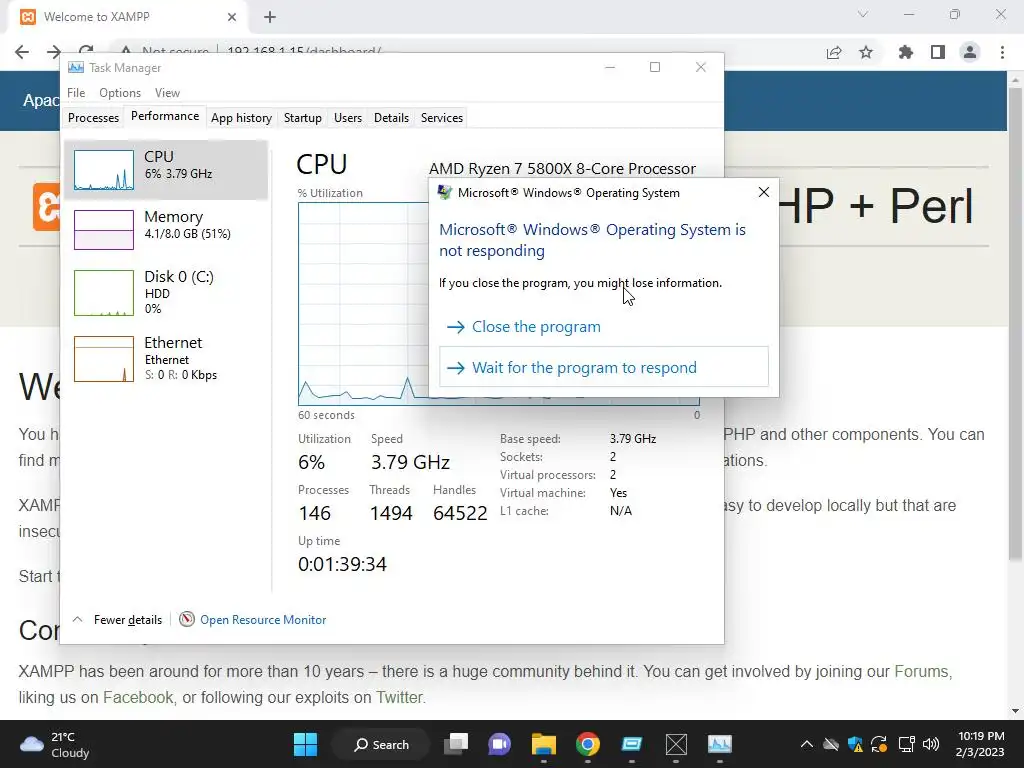Open Chrome three-dot menu
The height and width of the screenshot is (768, 1024).
1002,52
